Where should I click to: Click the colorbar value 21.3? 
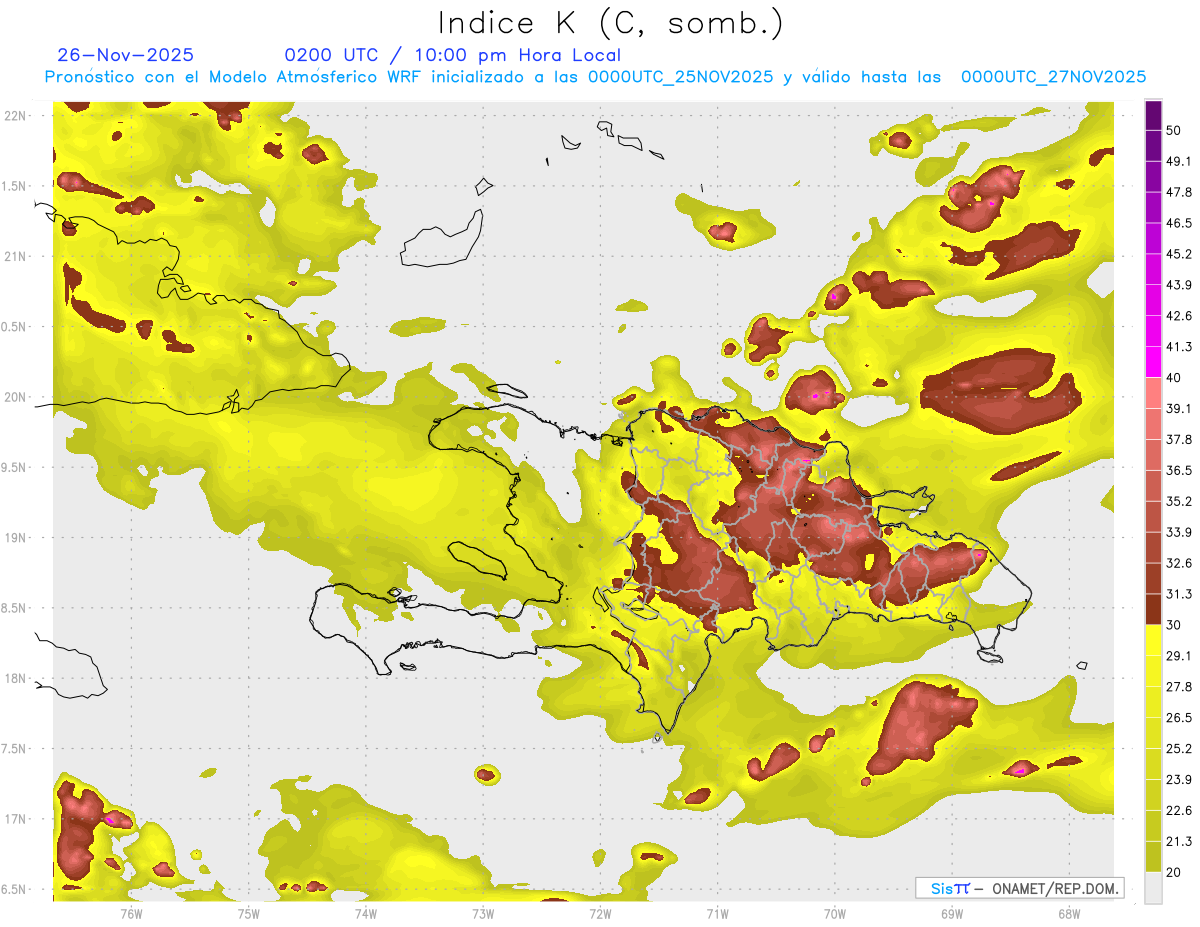point(1179,841)
